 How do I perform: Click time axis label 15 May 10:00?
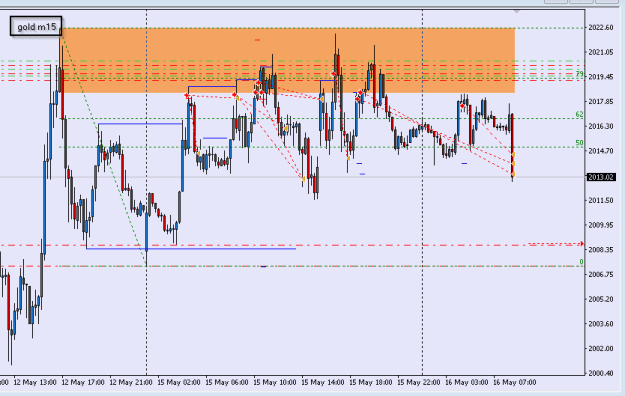click(275, 382)
